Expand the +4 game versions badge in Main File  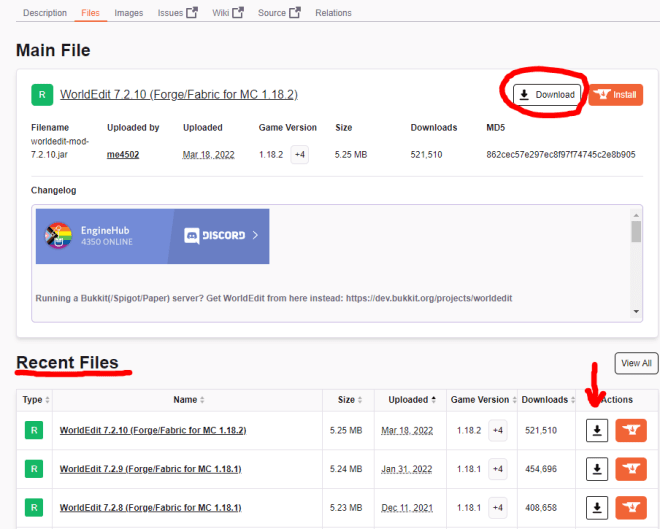click(x=300, y=154)
